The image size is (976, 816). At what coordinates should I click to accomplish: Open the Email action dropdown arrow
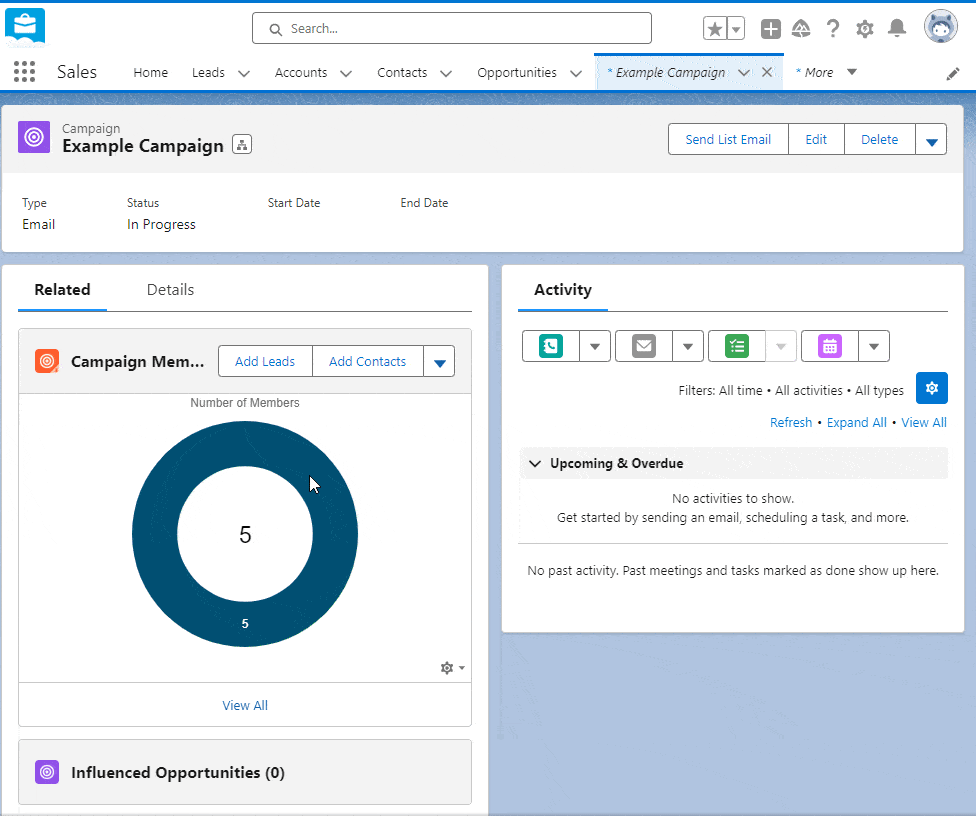(688, 346)
